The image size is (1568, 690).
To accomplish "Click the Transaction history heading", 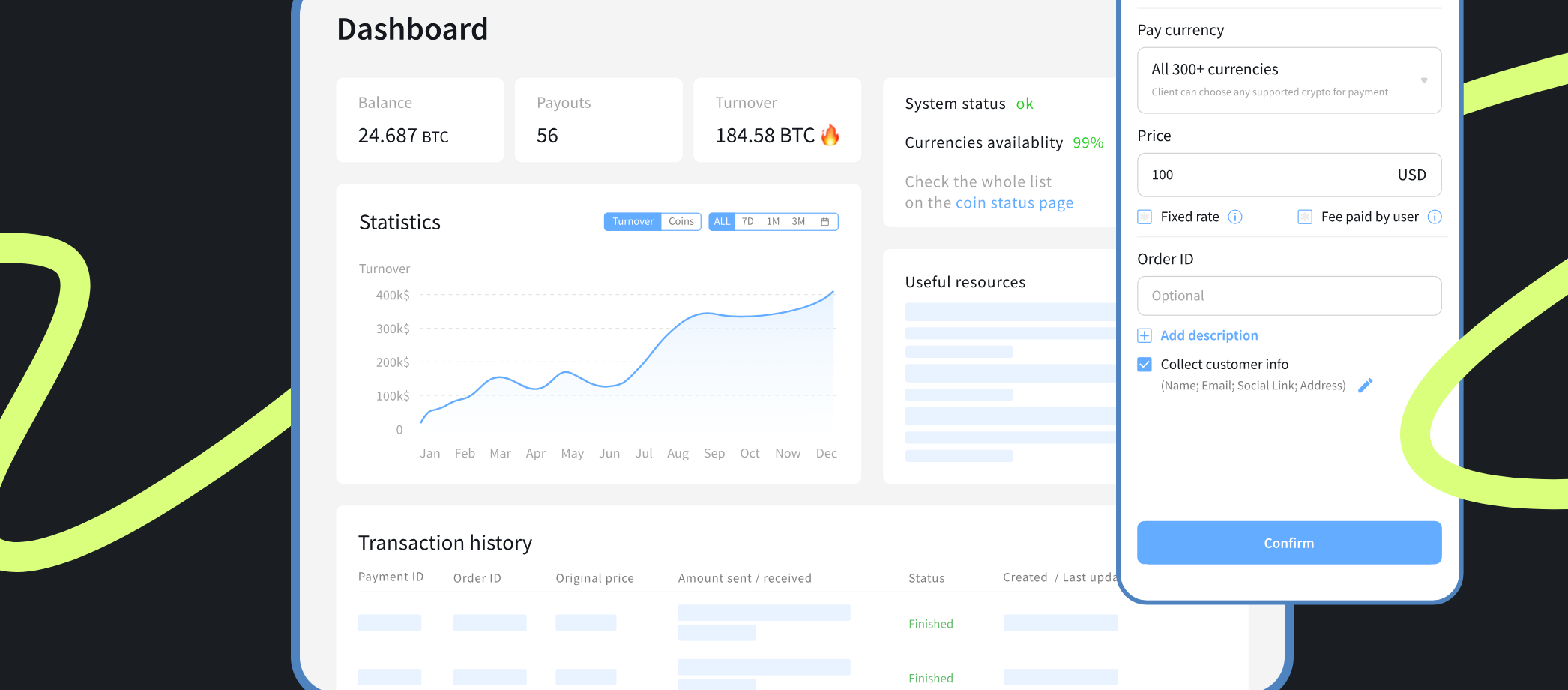I will pyautogui.click(x=445, y=543).
